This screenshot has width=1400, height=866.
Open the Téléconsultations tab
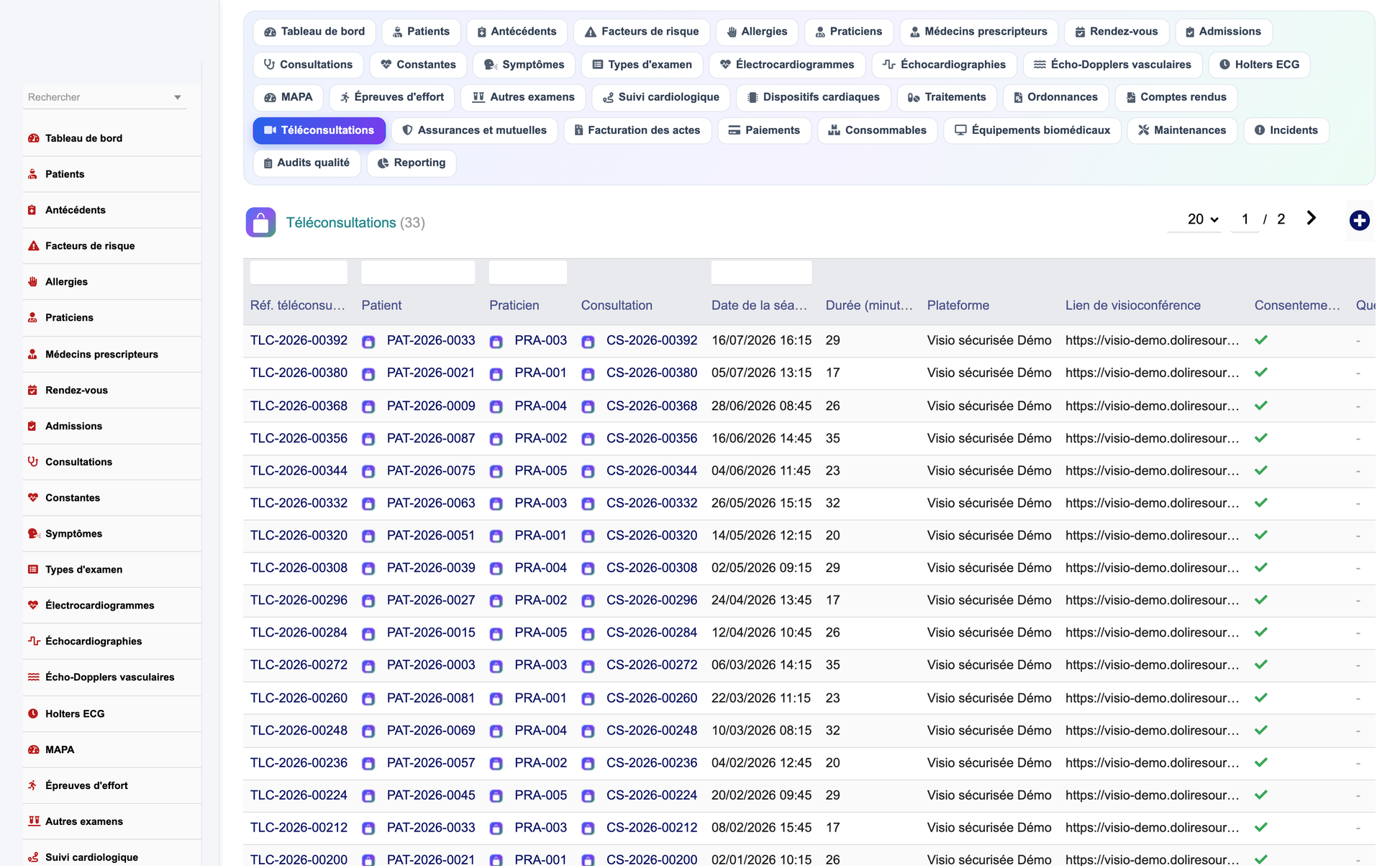coord(319,130)
